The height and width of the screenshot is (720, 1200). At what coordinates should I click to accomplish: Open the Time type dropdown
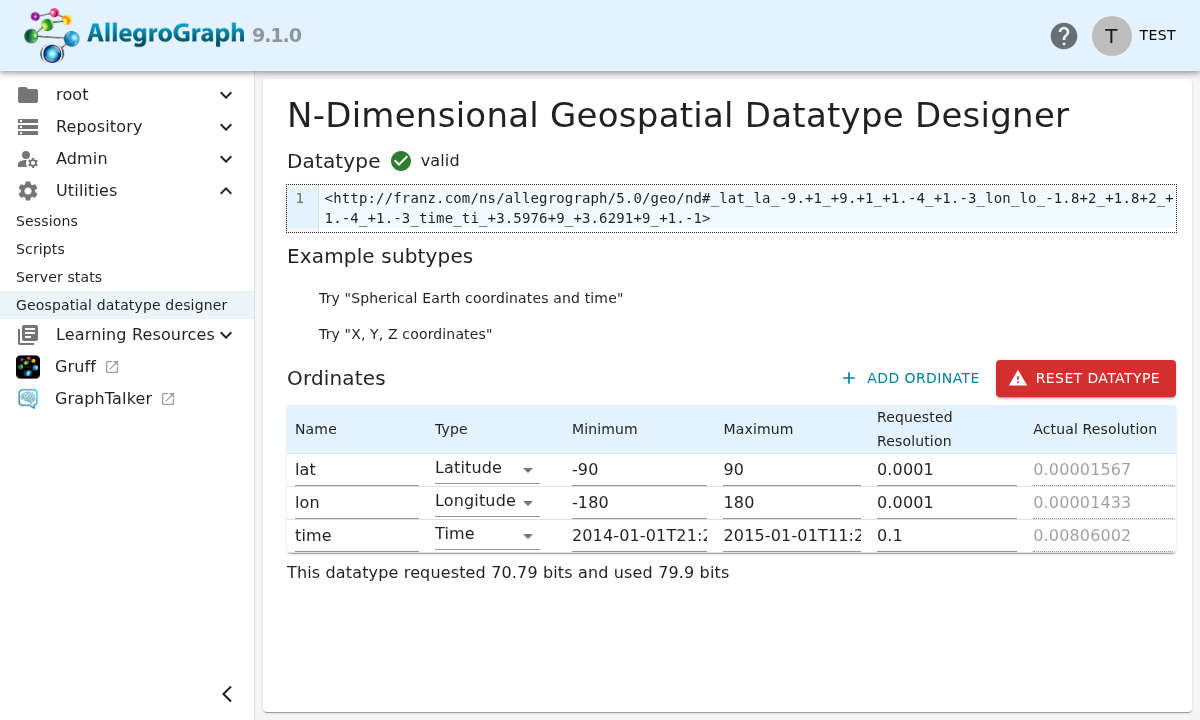487,535
